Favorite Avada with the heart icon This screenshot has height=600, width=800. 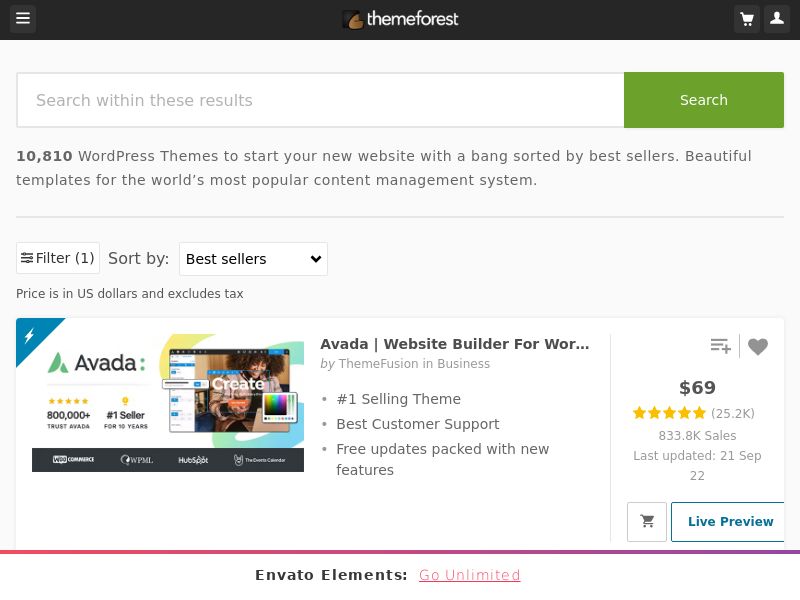click(x=758, y=346)
